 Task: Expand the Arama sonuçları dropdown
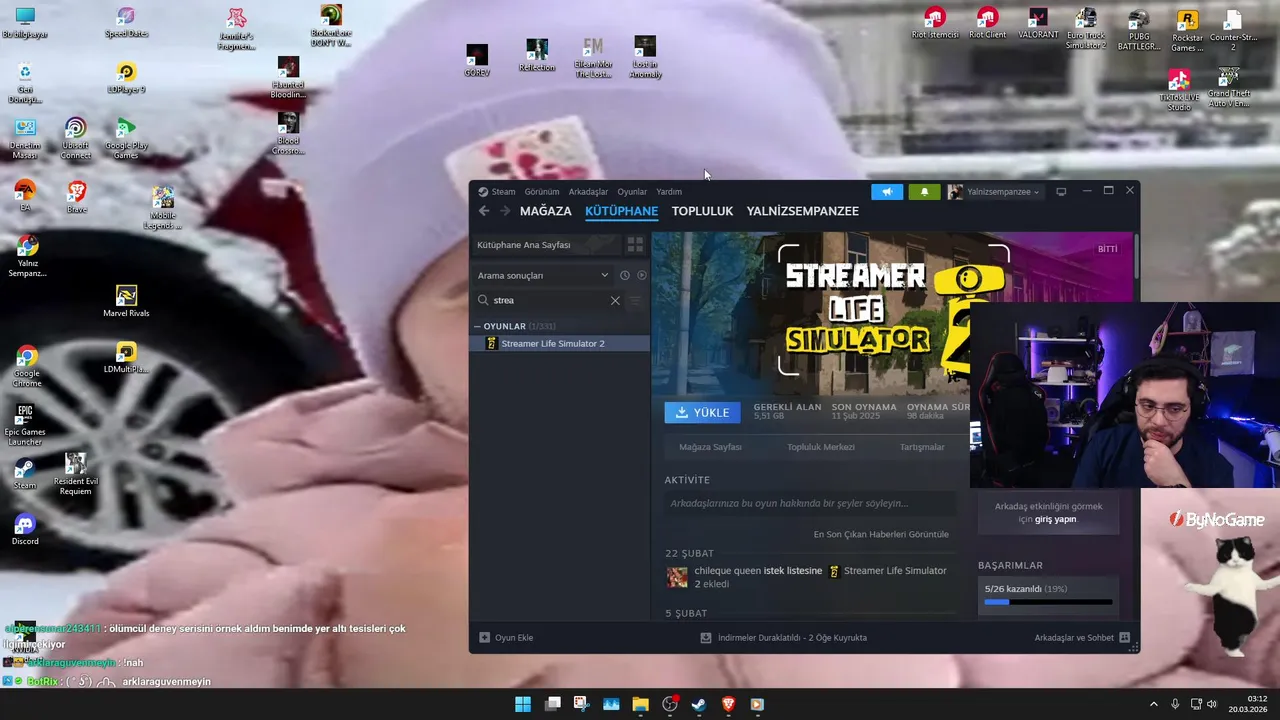tap(543, 275)
